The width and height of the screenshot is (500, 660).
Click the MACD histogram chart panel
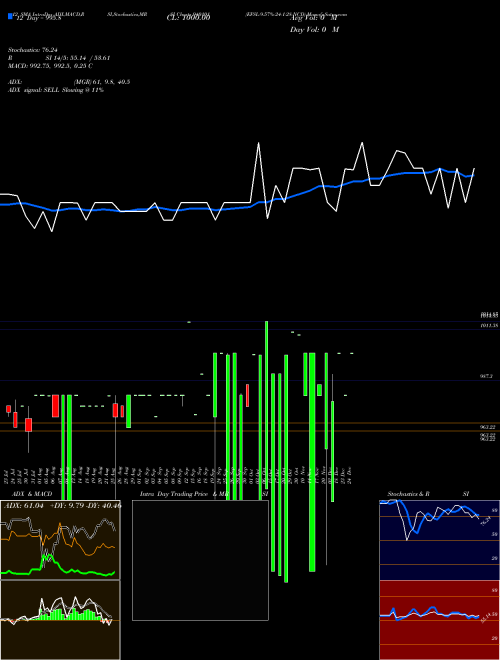60,620
